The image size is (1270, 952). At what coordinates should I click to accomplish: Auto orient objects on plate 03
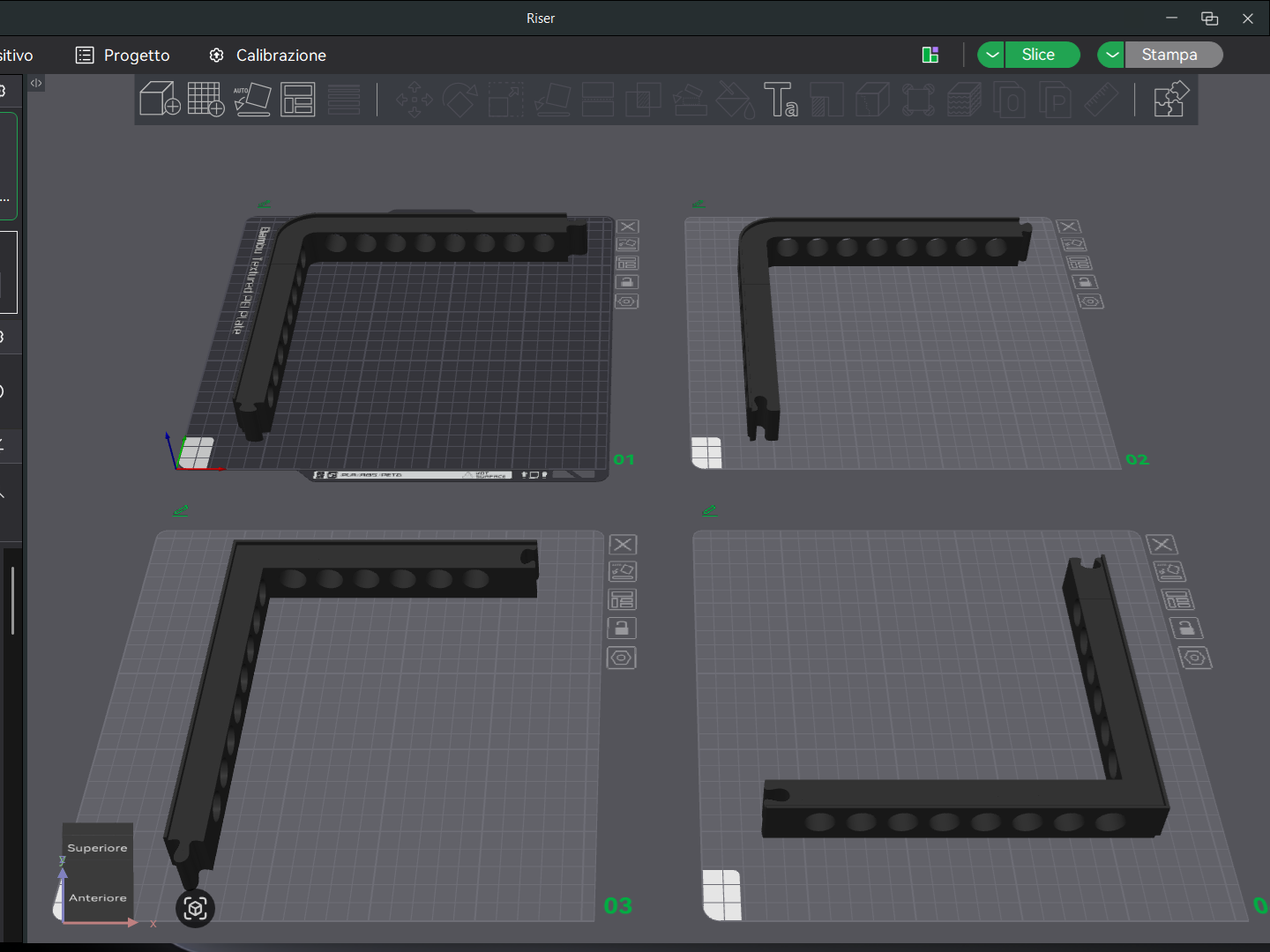pyautogui.click(x=623, y=571)
